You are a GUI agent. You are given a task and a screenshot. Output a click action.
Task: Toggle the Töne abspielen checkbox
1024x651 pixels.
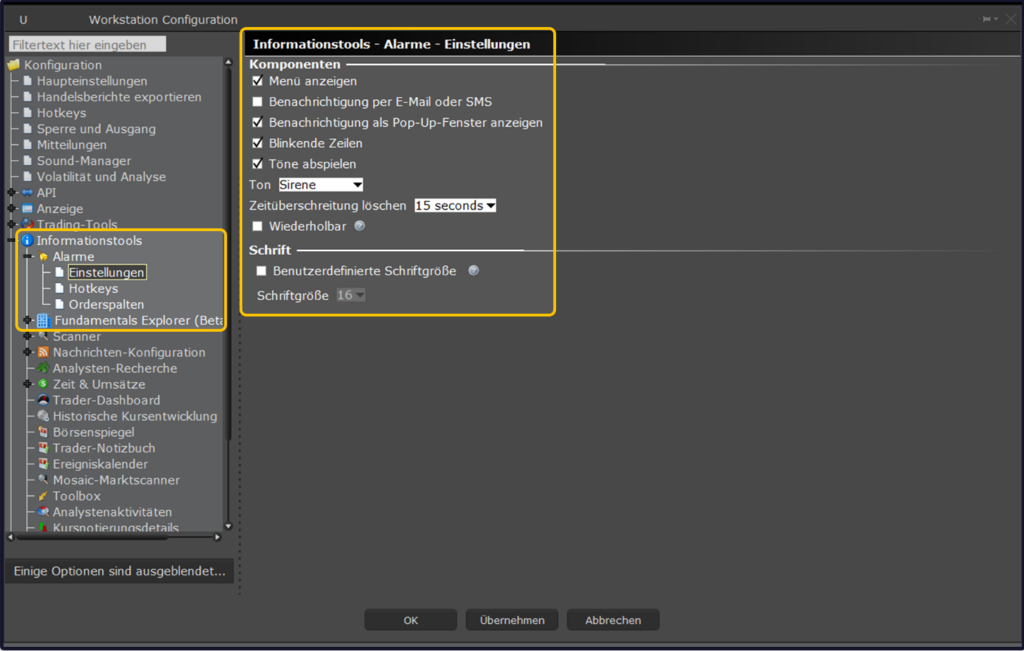[257, 164]
